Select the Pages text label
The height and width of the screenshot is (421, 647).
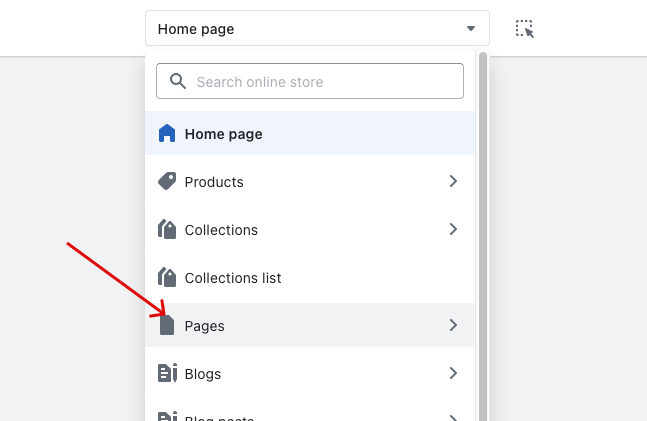[205, 326]
